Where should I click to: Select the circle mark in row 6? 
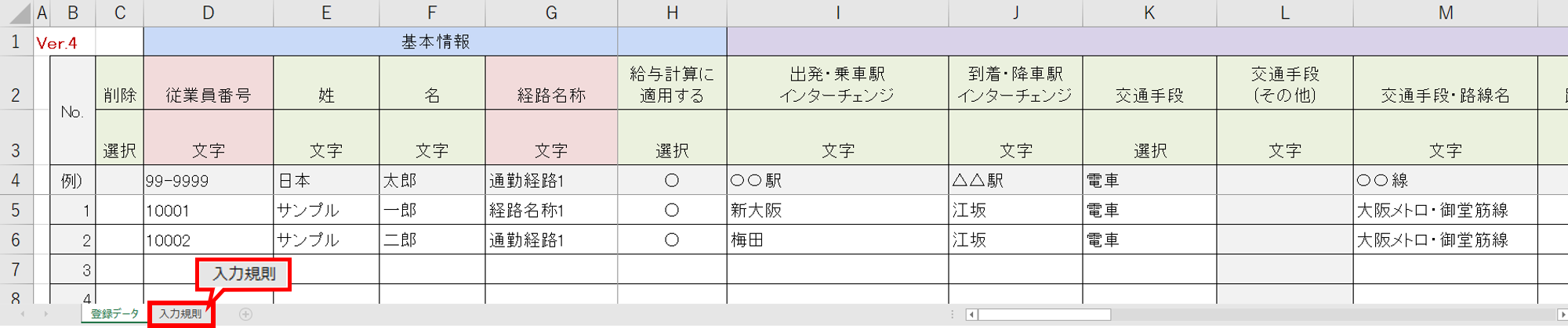click(x=672, y=240)
